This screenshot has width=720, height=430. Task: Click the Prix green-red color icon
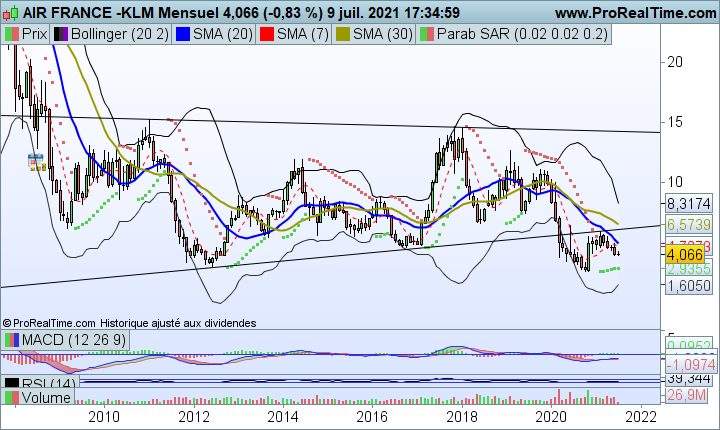click(12, 34)
